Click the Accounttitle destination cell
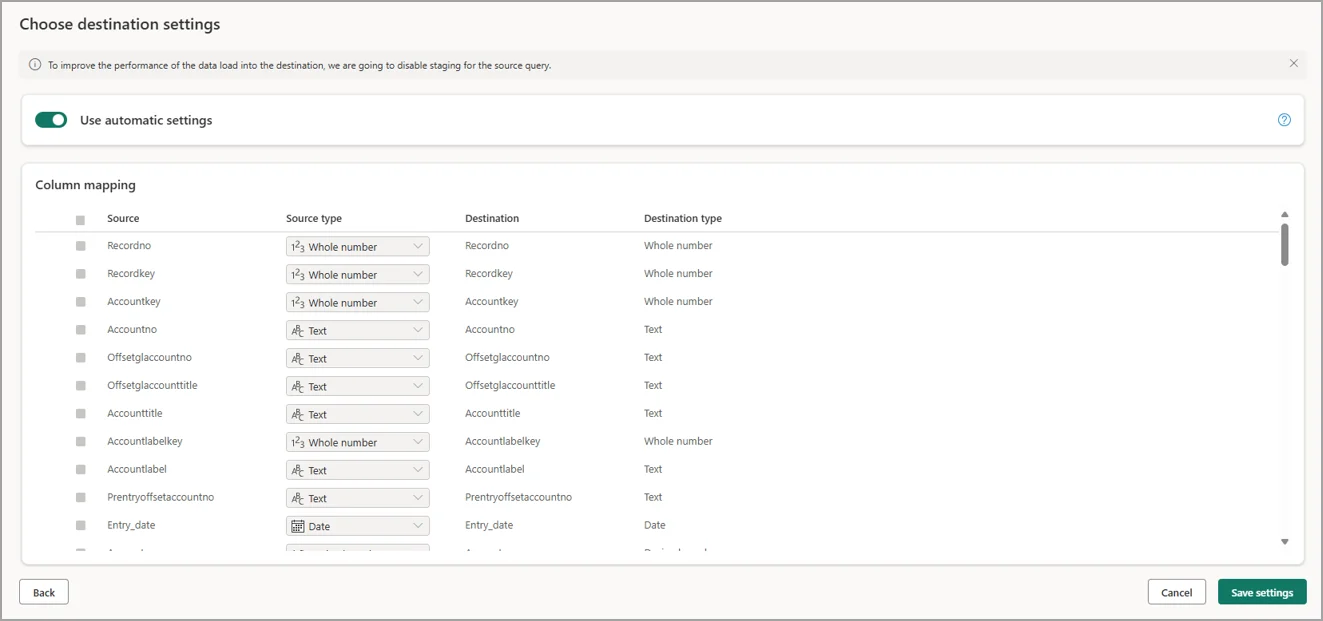 coord(493,413)
